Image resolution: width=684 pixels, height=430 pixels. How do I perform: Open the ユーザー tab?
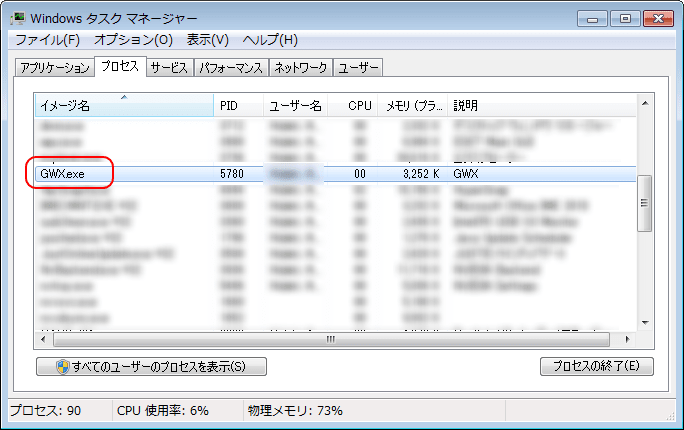[x=358, y=68]
